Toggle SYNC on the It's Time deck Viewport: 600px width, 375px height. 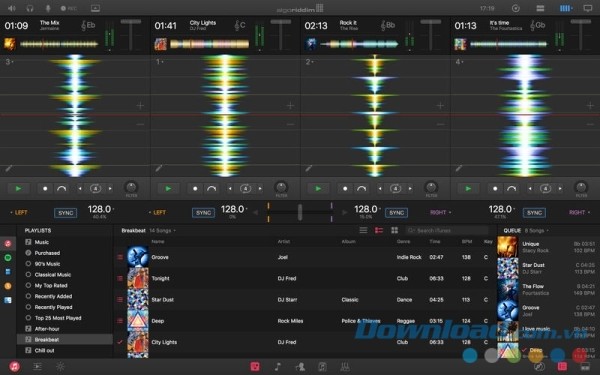[x=534, y=213]
